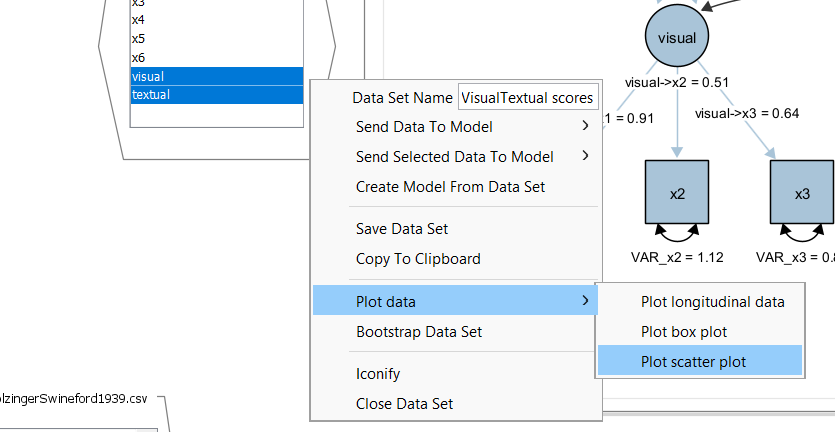The width and height of the screenshot is (835, 432).
Task: Choose Plot longitudinal data
Action: (712, 301)
